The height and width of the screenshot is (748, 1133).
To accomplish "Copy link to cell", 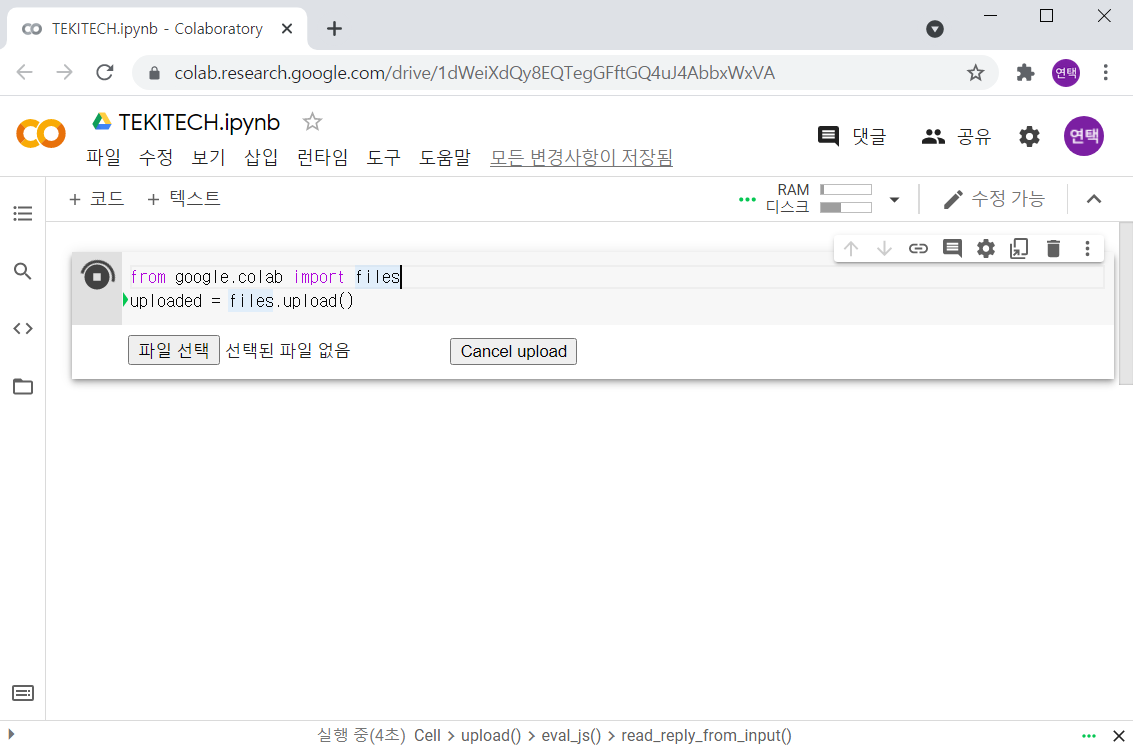I will tap(918, 249).
